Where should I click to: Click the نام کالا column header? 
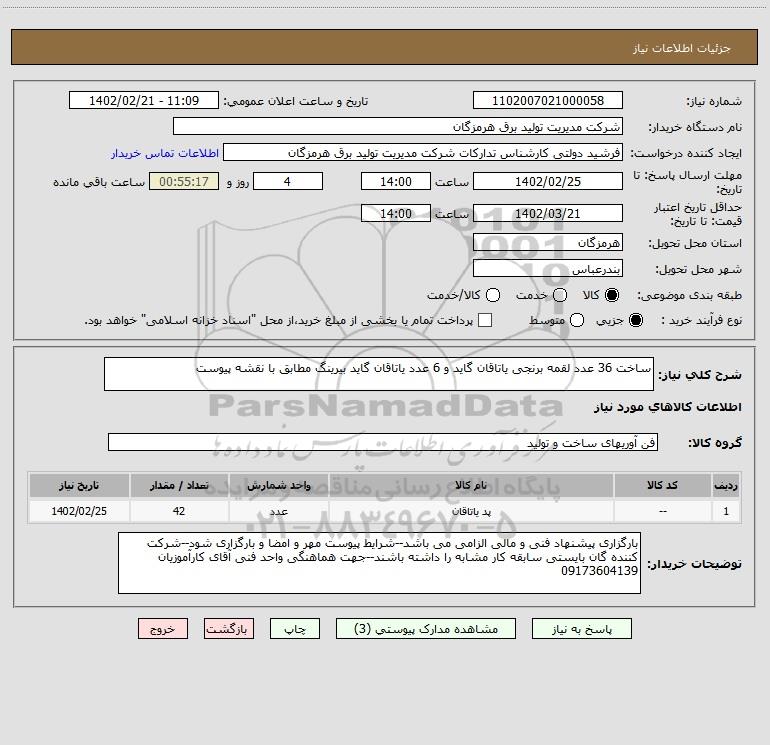(471, 486)
